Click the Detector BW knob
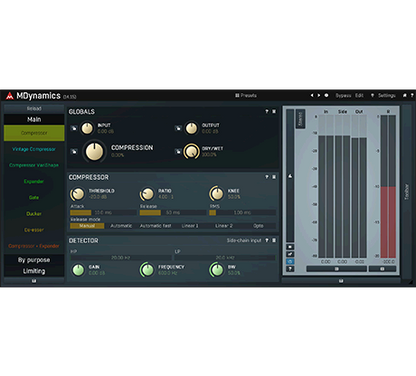The height and width of the screenshot is (376, 416). pyautogui.click(x=217, y=270)
